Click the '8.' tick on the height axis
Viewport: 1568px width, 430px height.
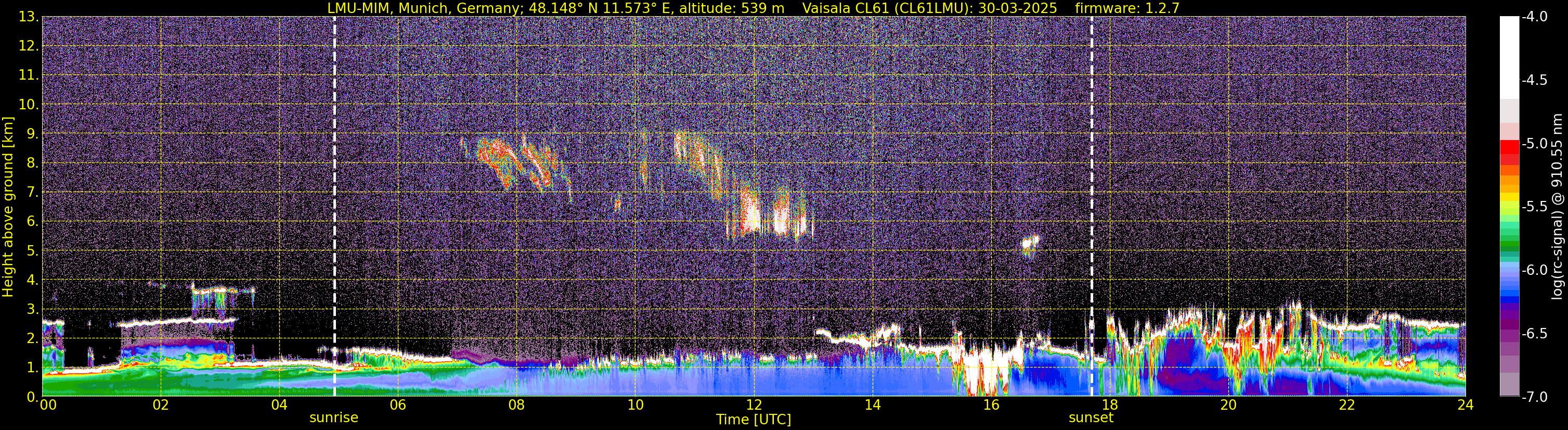click(32, 163)
